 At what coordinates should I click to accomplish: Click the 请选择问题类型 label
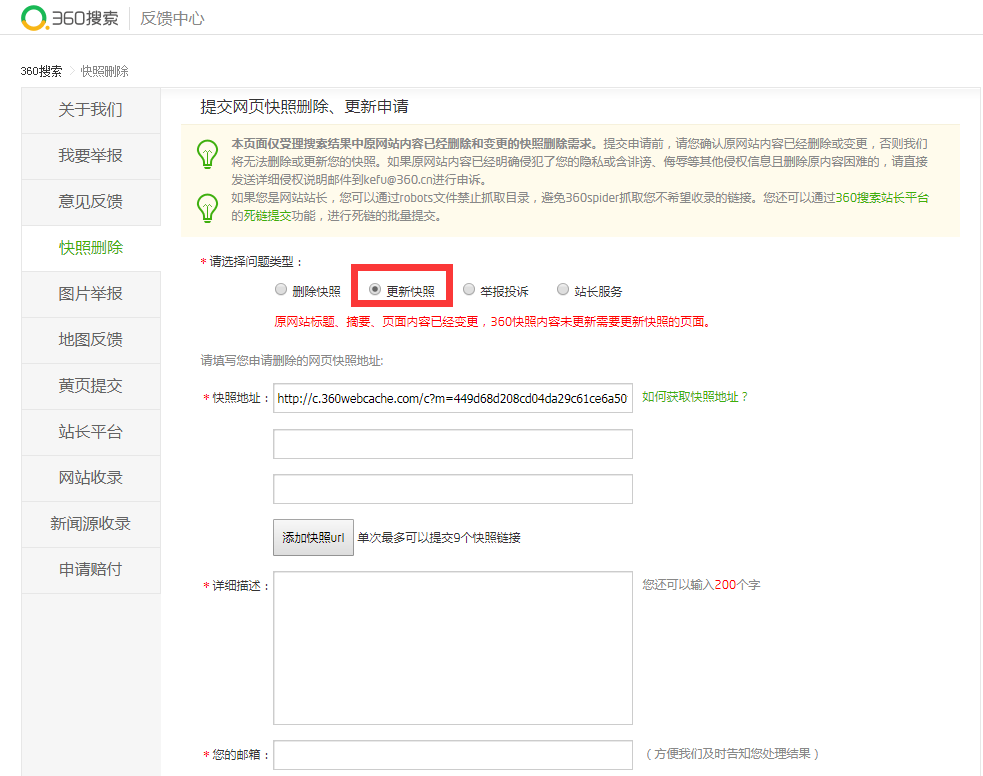point(251,261)
